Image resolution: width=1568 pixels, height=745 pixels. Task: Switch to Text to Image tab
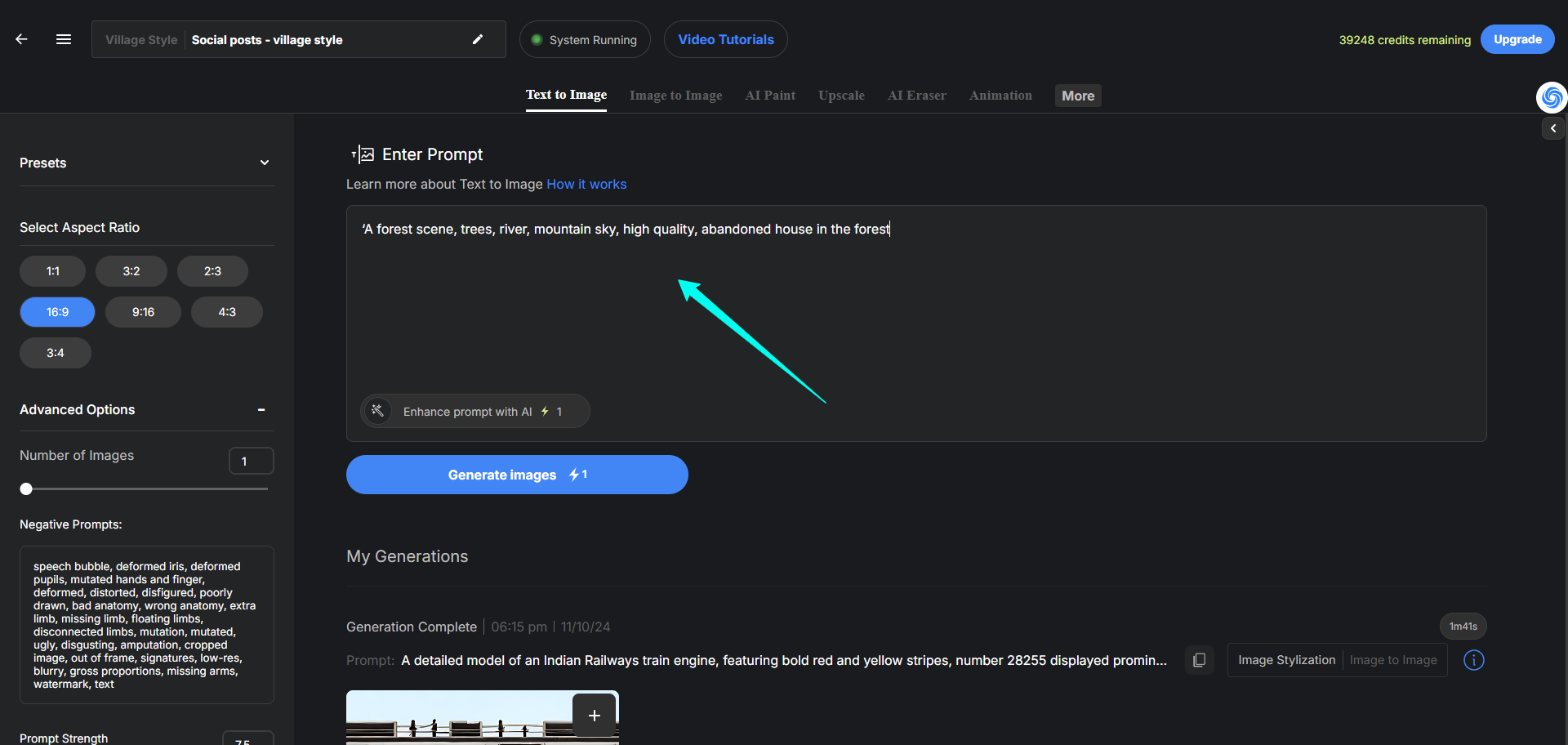(x=566, y=96)
